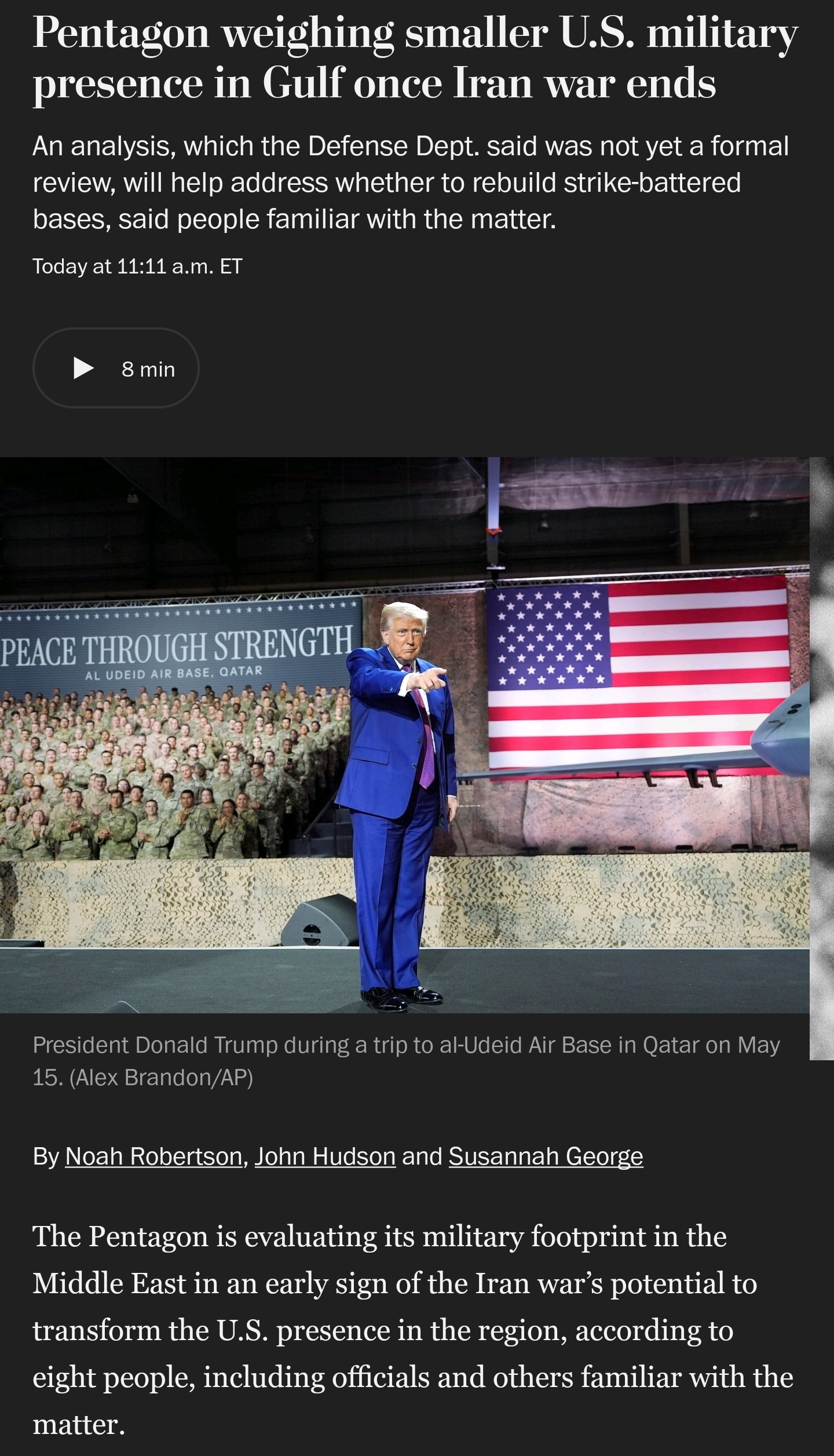Open Susannah George's author page
Viewport: 834px width, 1456px height.
(546, 1156)
